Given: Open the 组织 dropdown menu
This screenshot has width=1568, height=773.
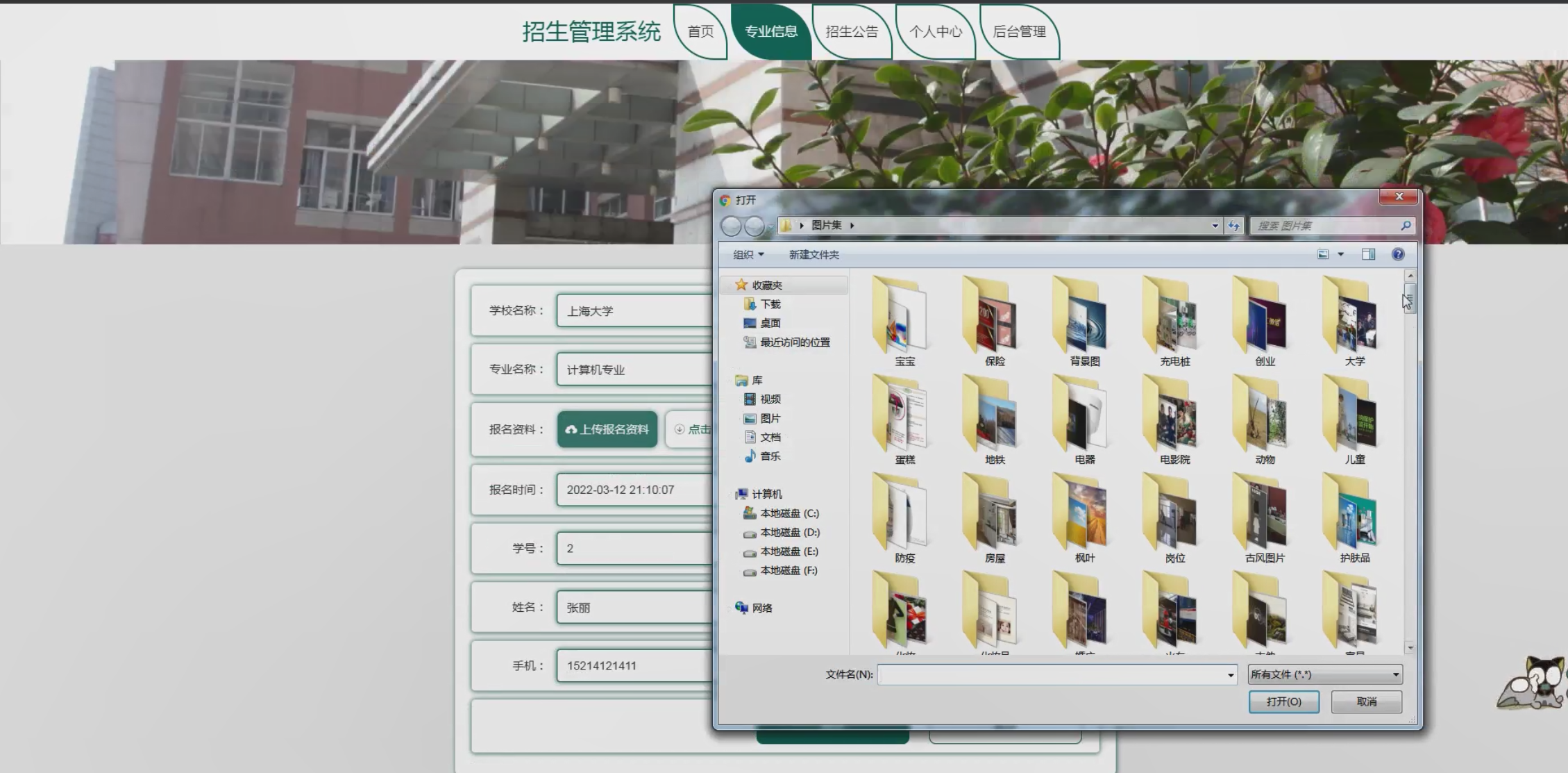Looking at the screenshot, I should pyautogui.click(x=748, y=255).
